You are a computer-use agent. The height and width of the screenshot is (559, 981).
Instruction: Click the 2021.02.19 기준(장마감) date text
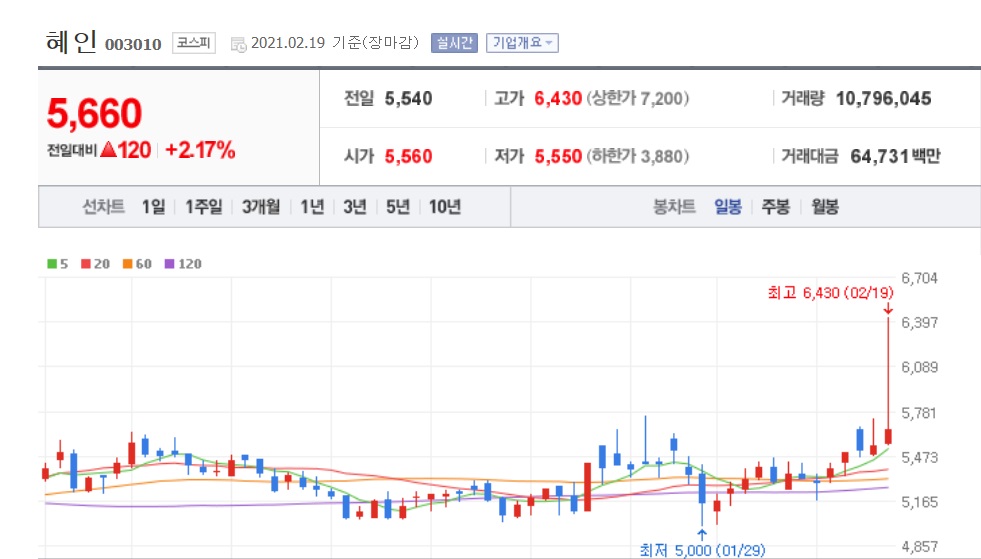click(x=335, y=43)
